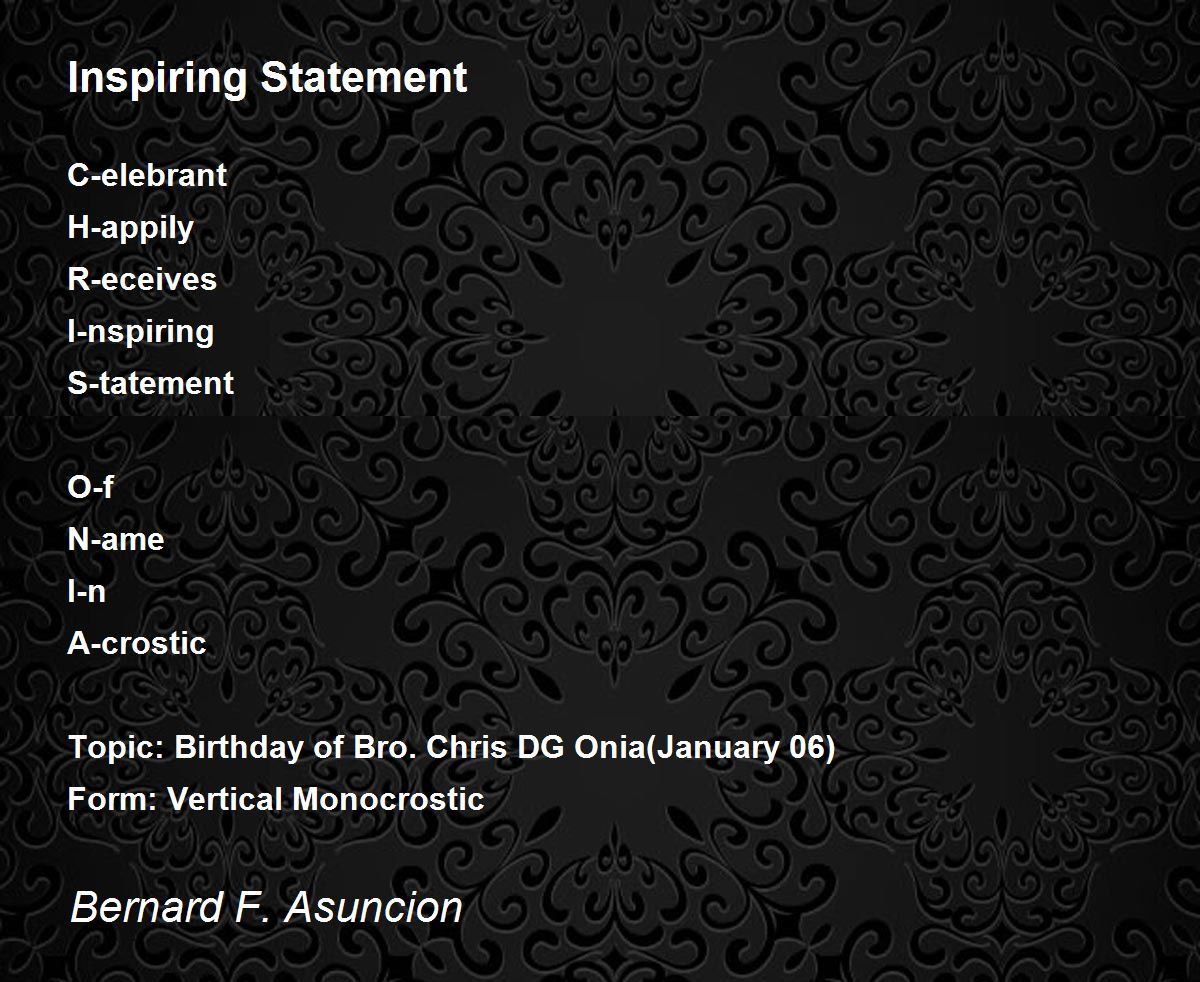Click the "Topic:" label

[116, 747]
